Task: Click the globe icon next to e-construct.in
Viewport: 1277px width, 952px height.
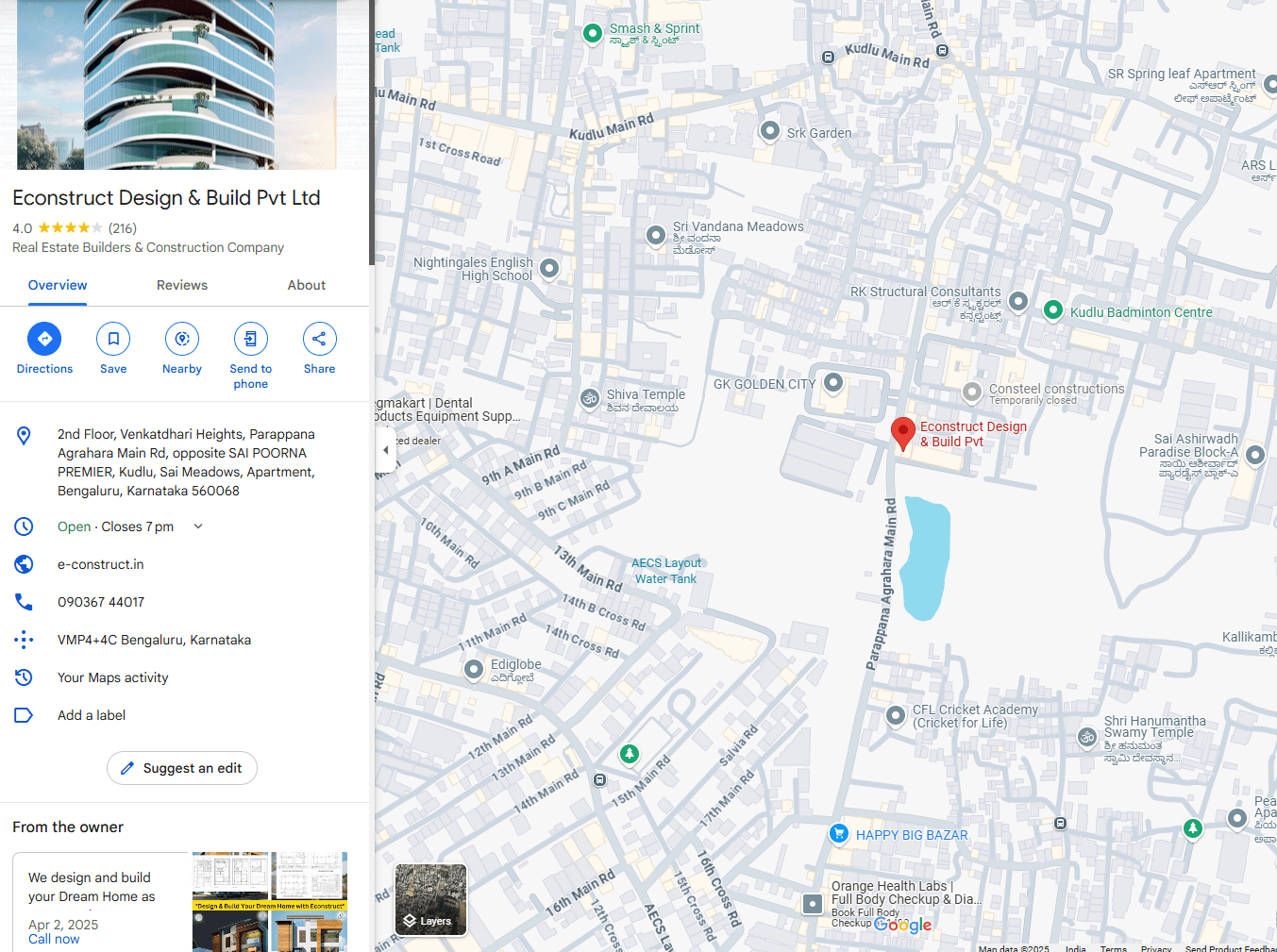Action: point(24,564)
